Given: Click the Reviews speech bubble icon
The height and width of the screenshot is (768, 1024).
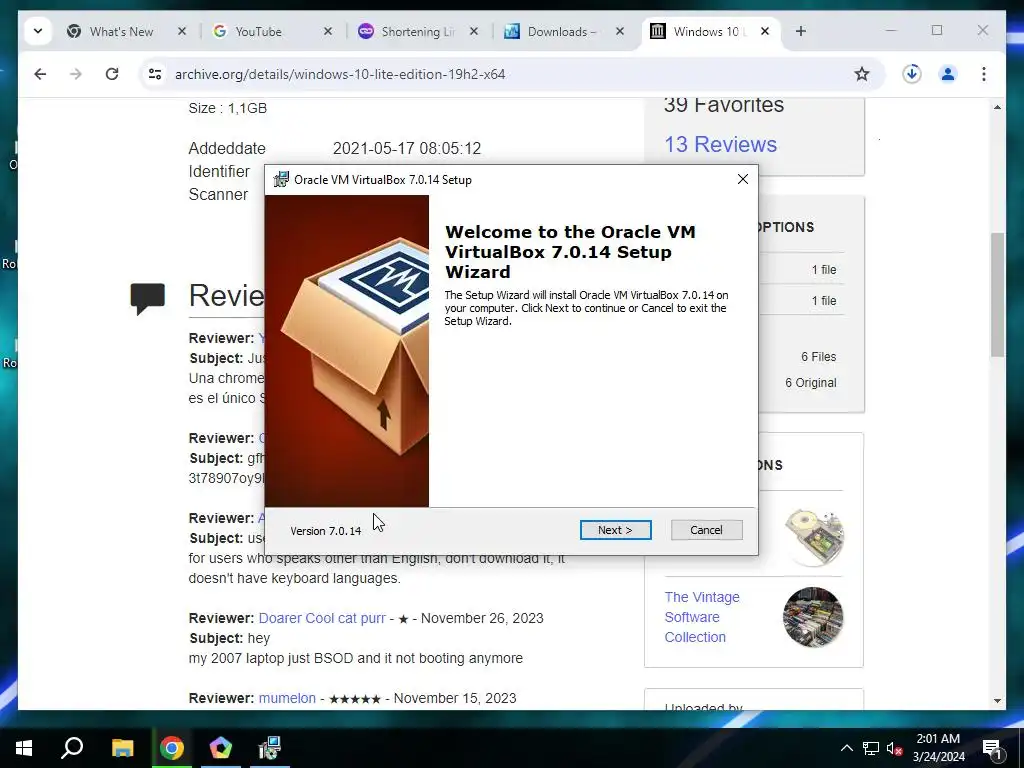Looking at the screenshot, I should tap(148, 298).
